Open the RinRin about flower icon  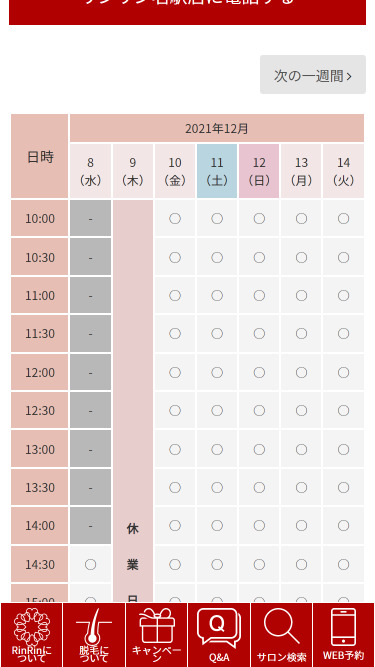(31, 635)
